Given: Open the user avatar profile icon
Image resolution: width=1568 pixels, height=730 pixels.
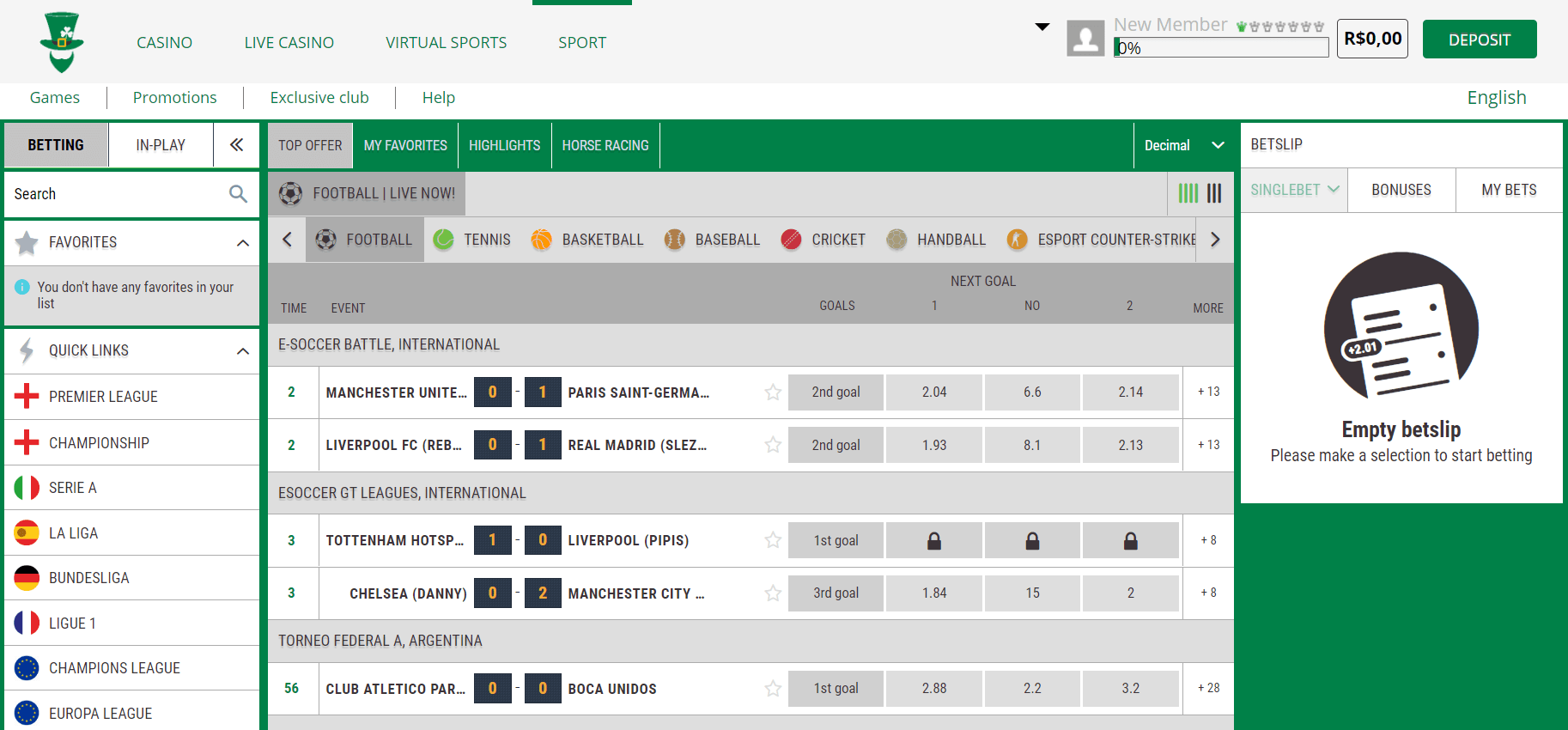Looking at the screenshot, I should click(x=1085, y=39).
